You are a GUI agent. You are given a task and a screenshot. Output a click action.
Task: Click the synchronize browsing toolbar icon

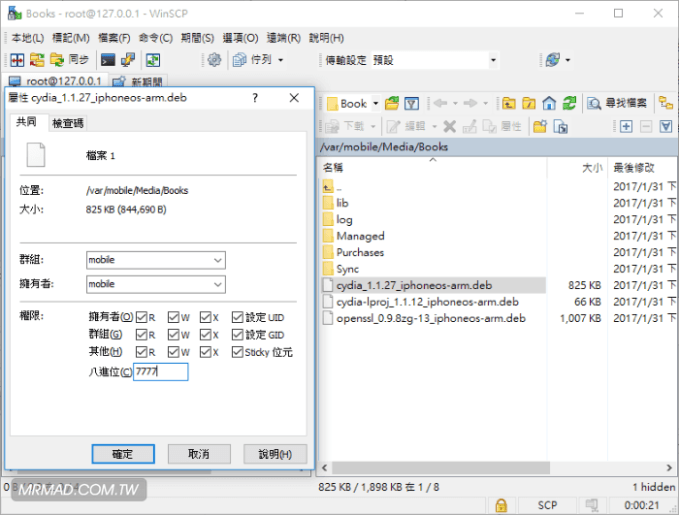(x=153, y=60)
